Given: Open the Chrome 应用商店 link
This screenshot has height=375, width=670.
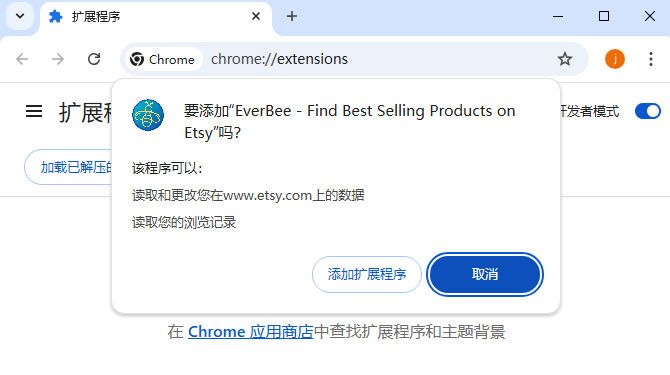Looking at the screenshot, I should 251,332.
